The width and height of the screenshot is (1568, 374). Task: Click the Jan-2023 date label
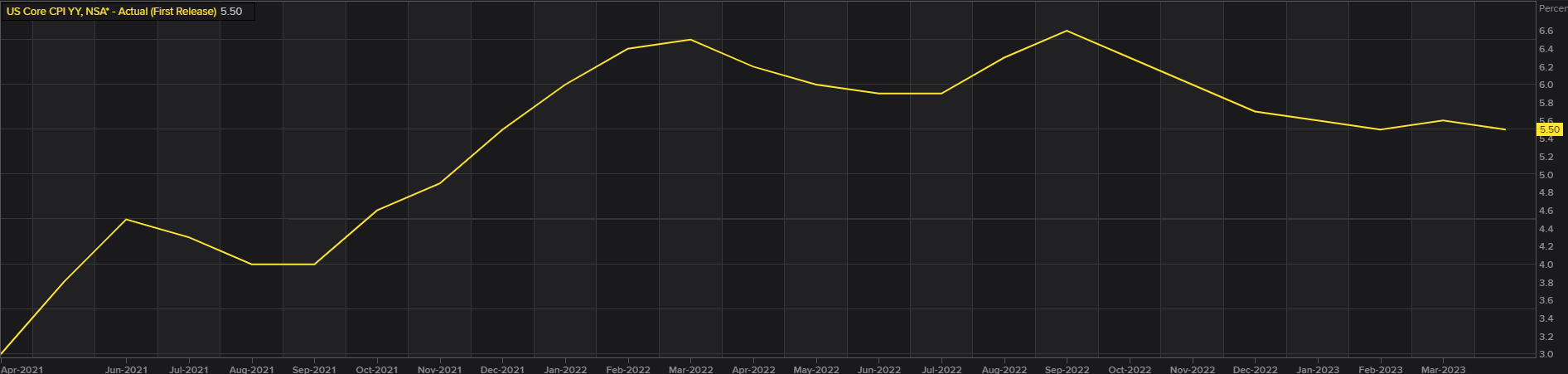tap(1318, 370)
